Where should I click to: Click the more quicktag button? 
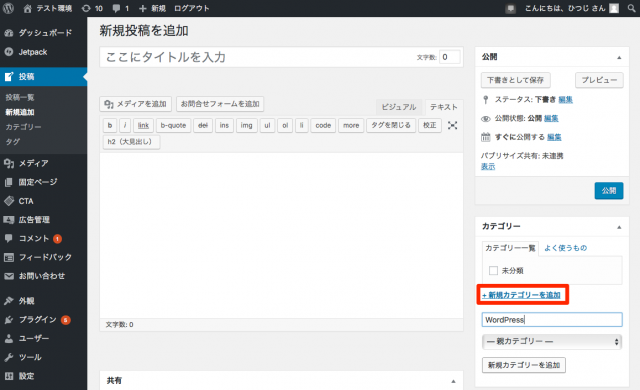(351, 125)
